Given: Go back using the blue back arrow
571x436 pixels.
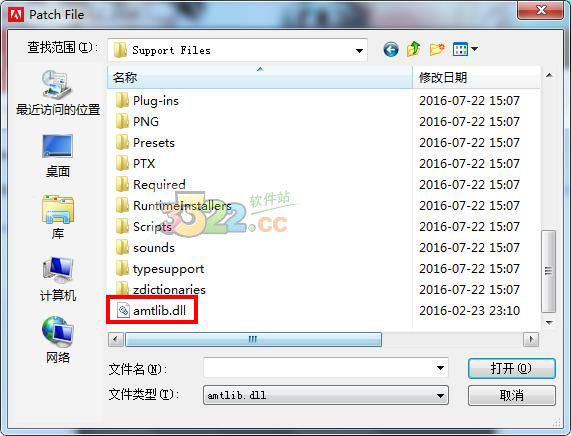Looking at the screenshot, I should pos(391,49).
